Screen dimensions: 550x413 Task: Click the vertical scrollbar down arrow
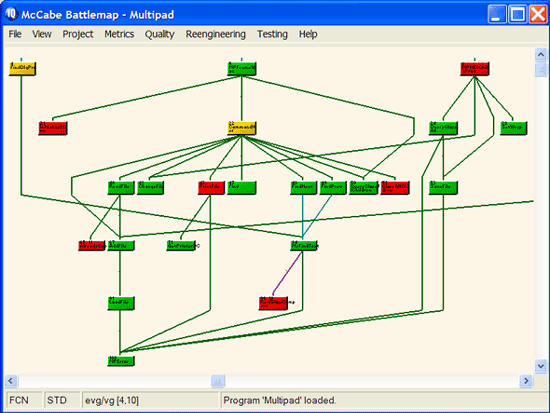541,366
